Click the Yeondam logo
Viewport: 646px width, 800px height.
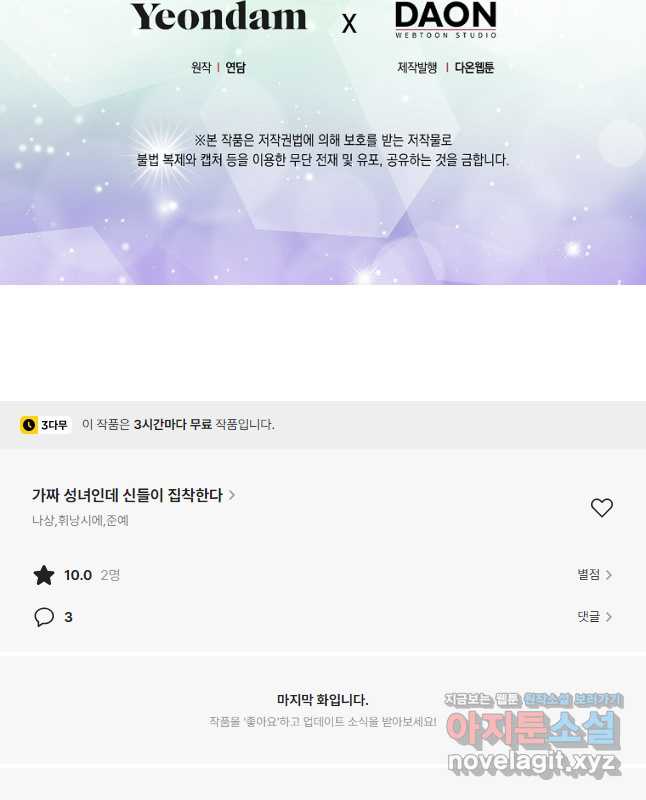tap(219, 16)
